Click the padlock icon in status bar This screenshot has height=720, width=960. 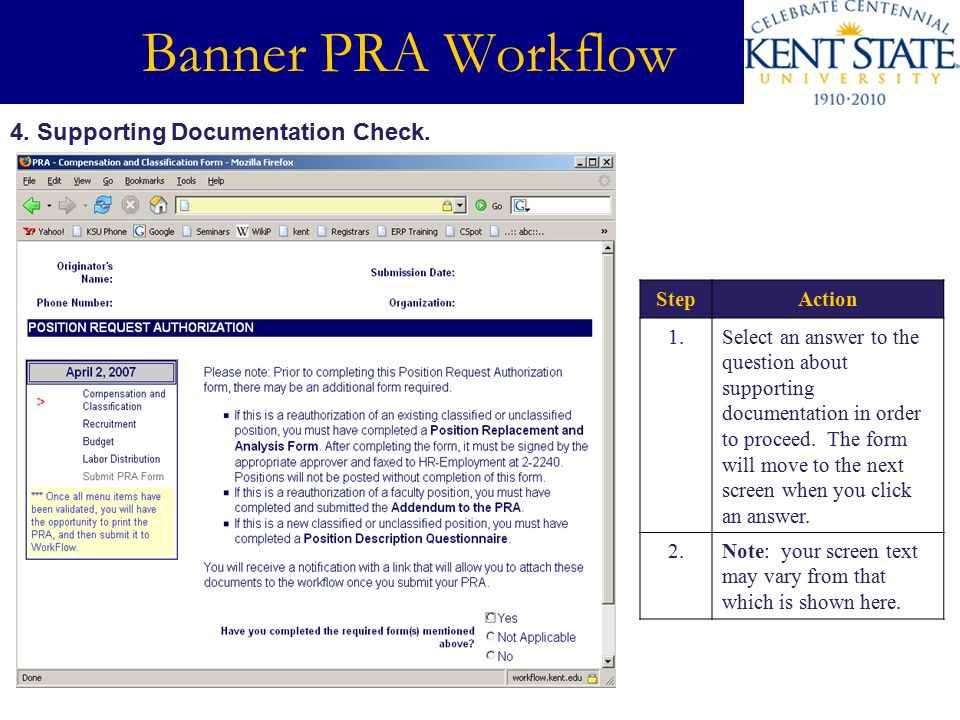click(592, 678)
